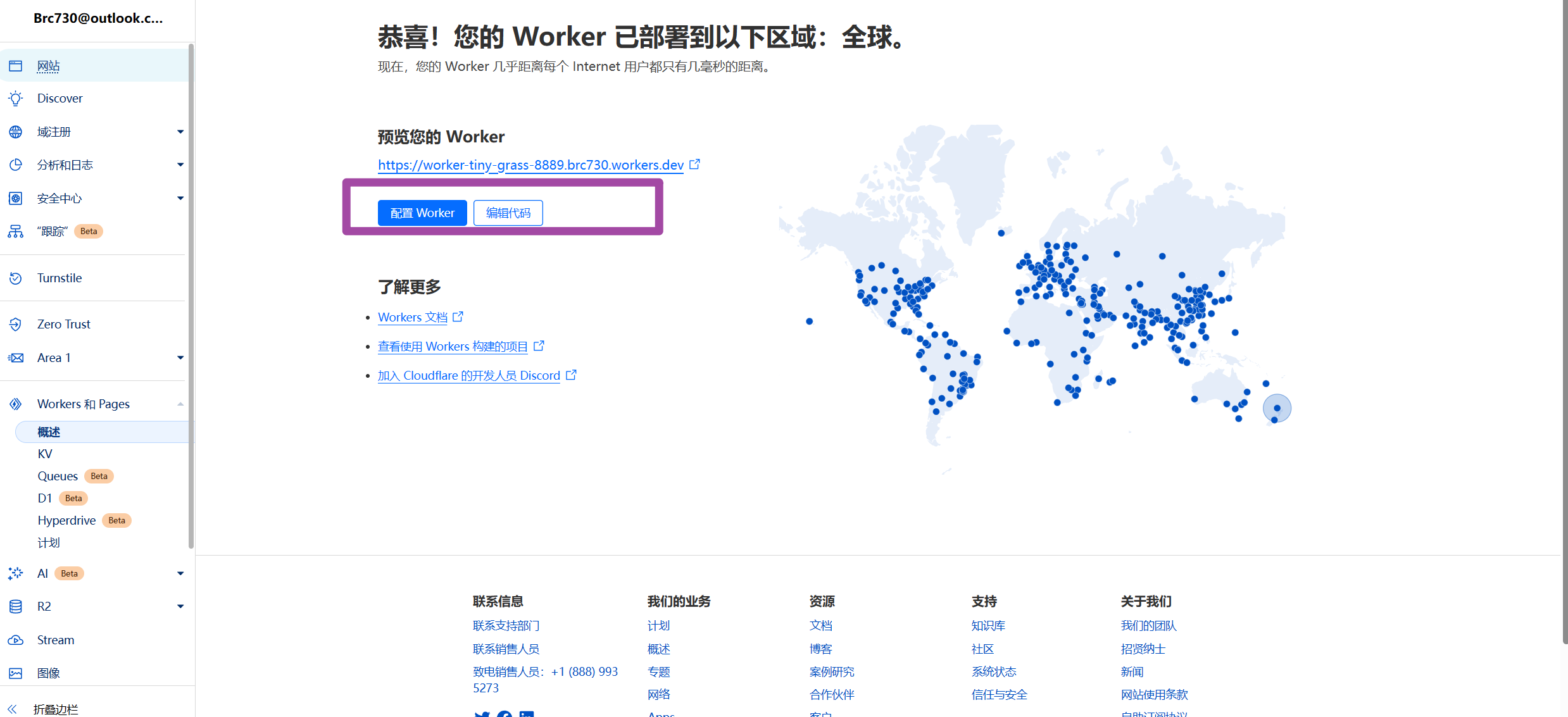The height and width of the screenshot is (717, 1568).
Task: Open the Queues sidebar item
Action: [58, 476]
